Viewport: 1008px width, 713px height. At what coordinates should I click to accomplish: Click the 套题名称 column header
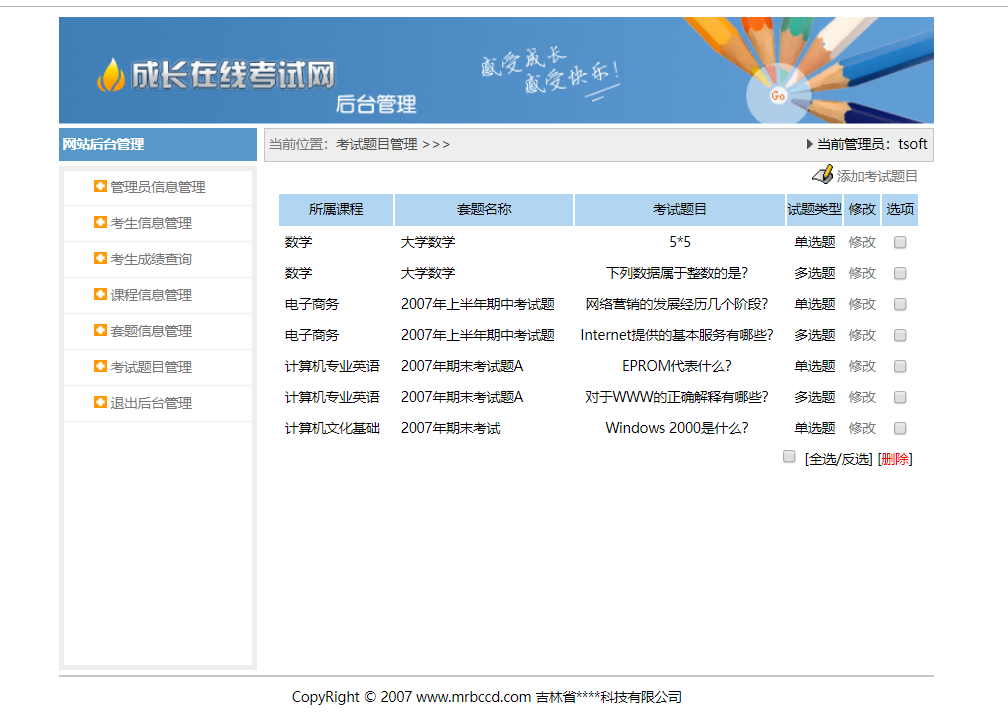click(x=483, y=210)
